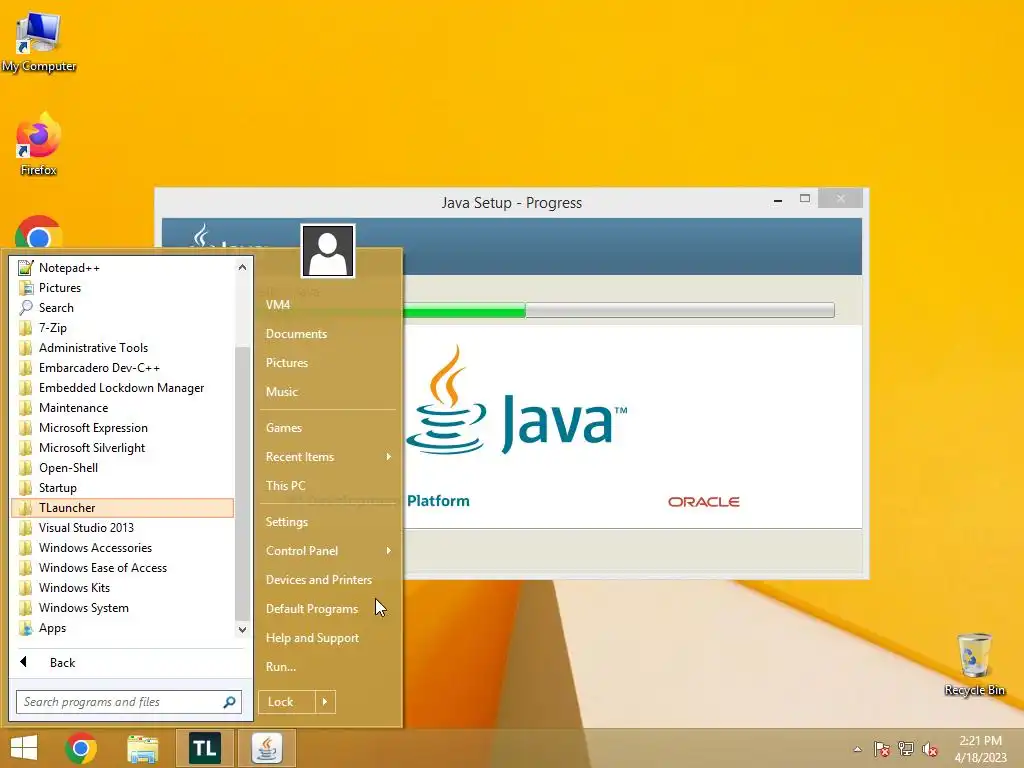The image size is (1024, 768).
Task: Focus the Search programs and files box
Action: [129, 702]
